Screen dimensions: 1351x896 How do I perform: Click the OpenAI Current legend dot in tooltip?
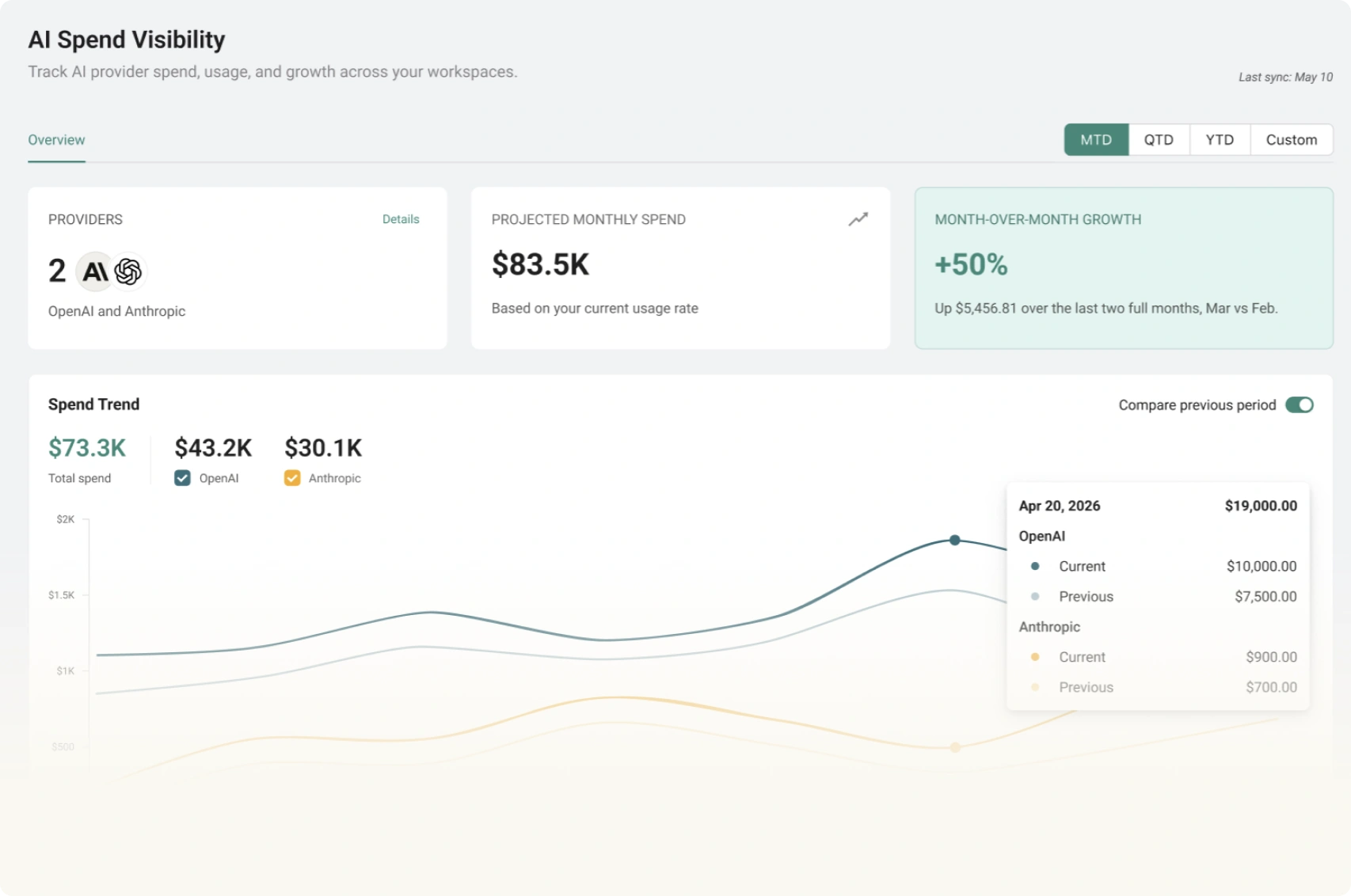pos(1035,566)
